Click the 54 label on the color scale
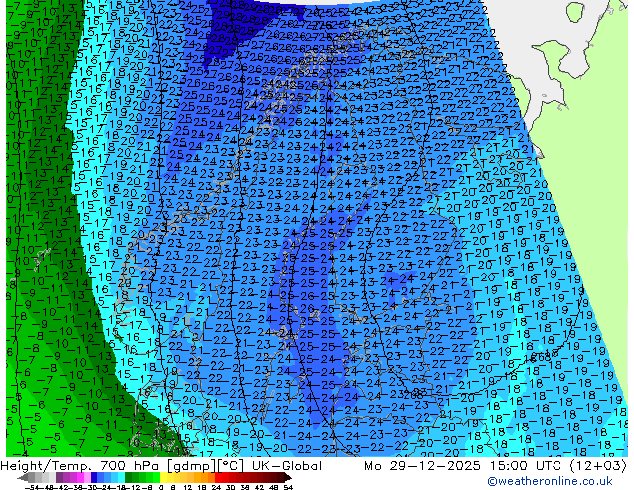634x490 pixels. (x=288, y=488)
